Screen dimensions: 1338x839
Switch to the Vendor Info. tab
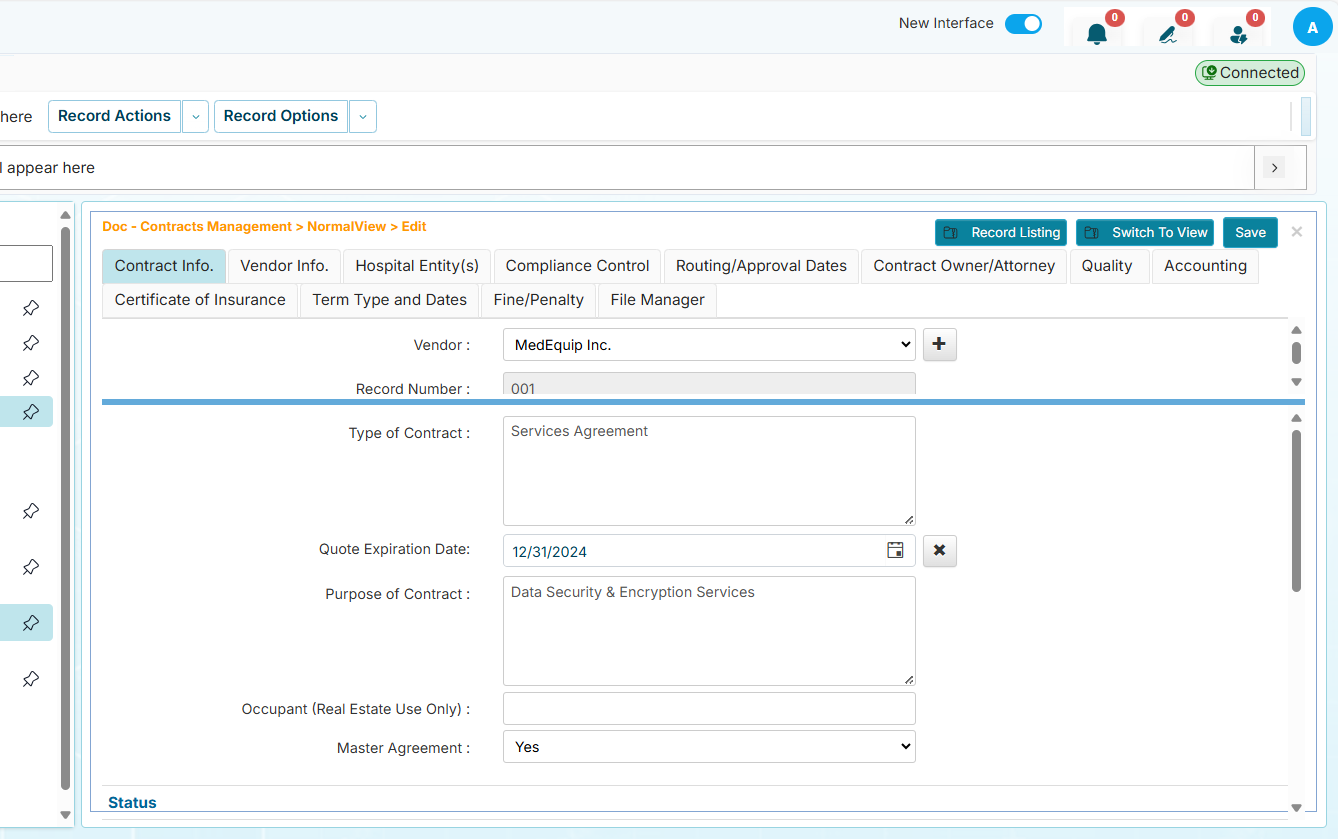(x=284, y=266)
